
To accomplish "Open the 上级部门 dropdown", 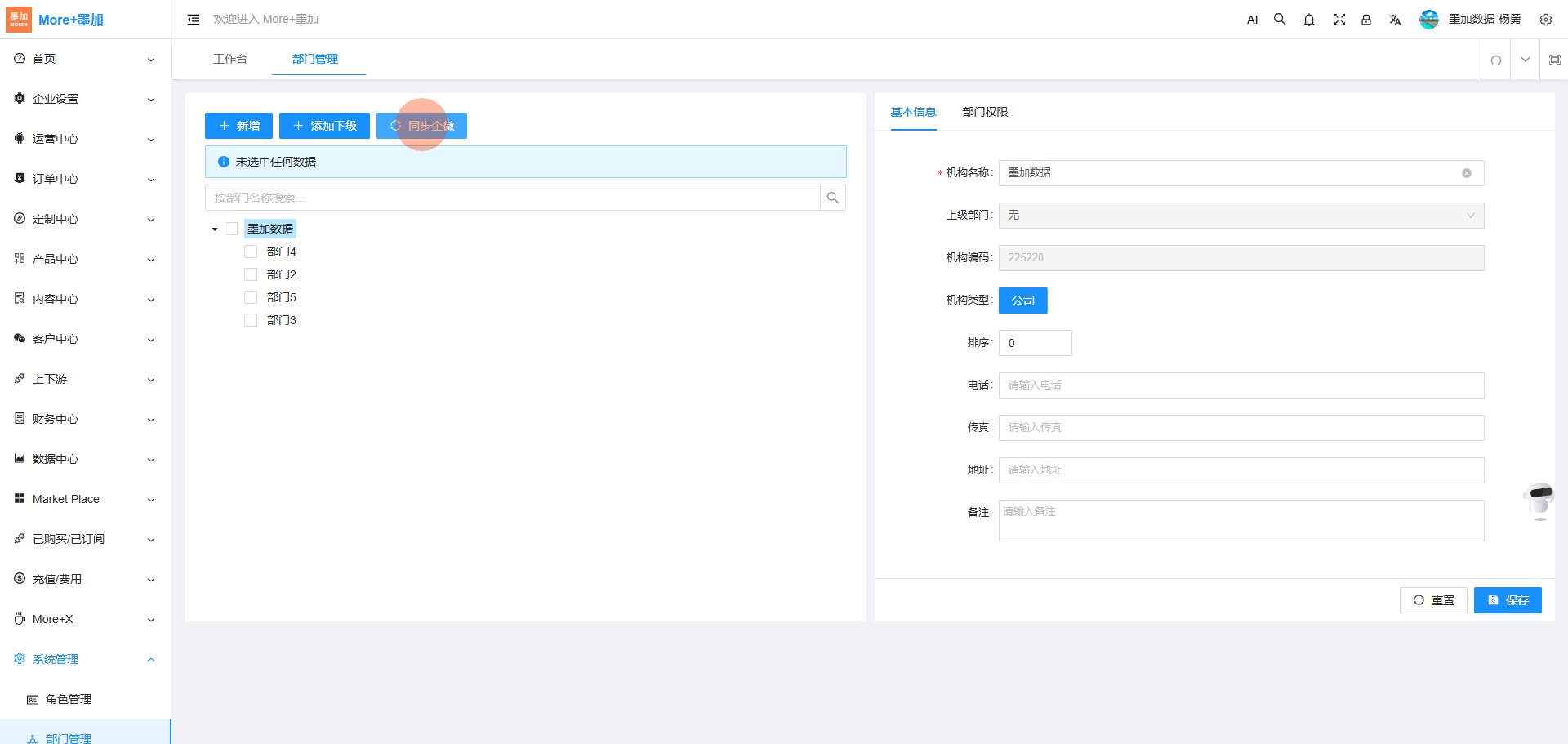I will (x=1241, y=216).
